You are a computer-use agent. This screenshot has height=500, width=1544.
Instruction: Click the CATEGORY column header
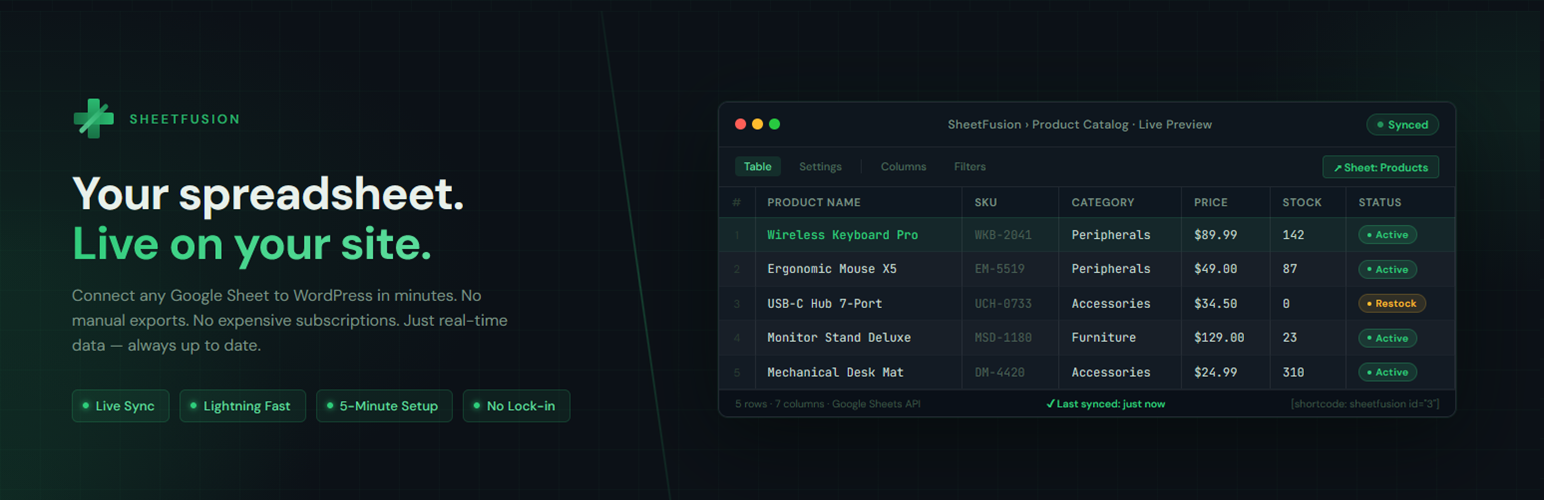pyautogui.click(x=1103, y=202)
